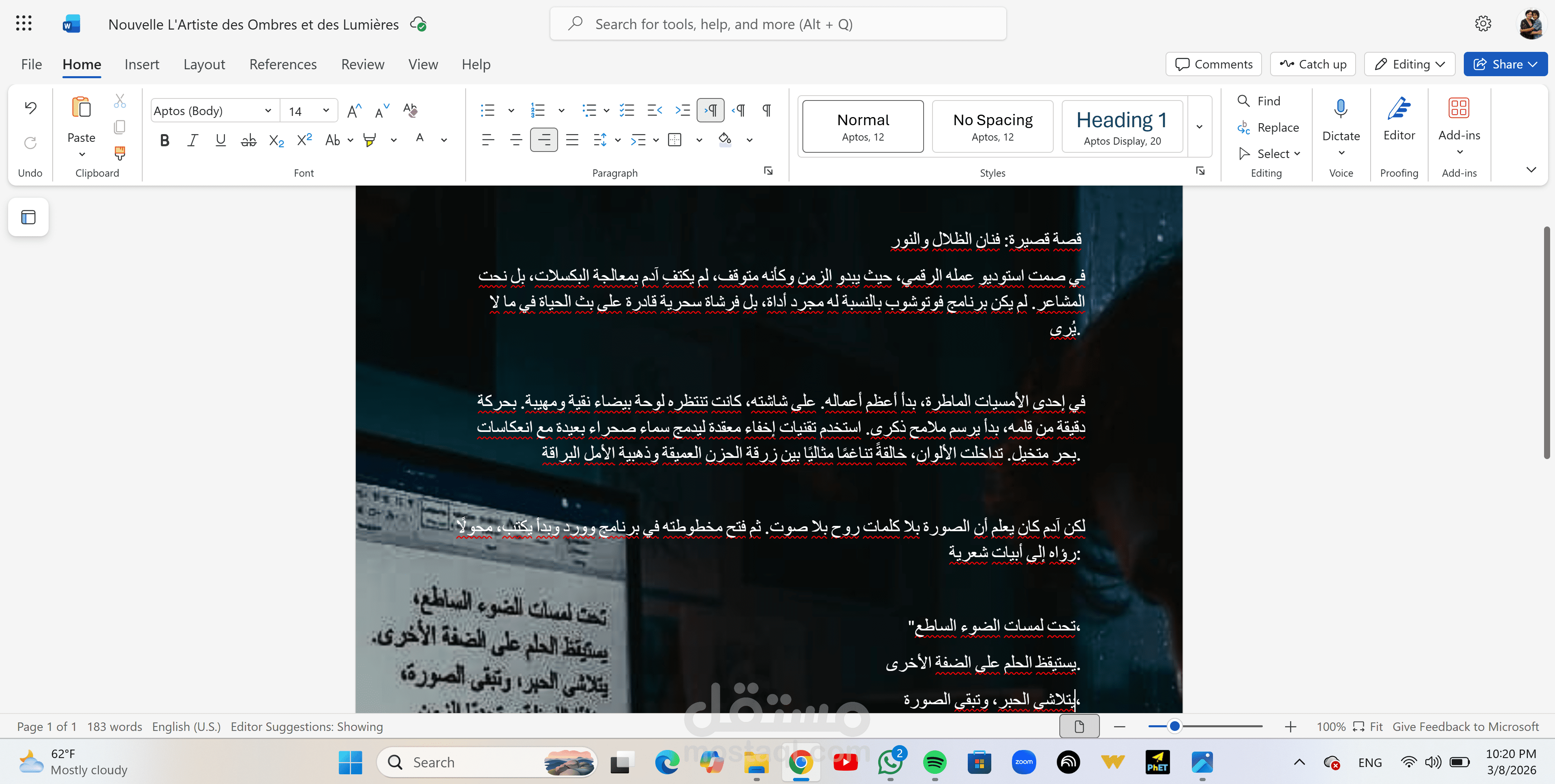Open the Editor proofing icon
Viewport: 1555px width, 784px height.
pos(1399,109)
